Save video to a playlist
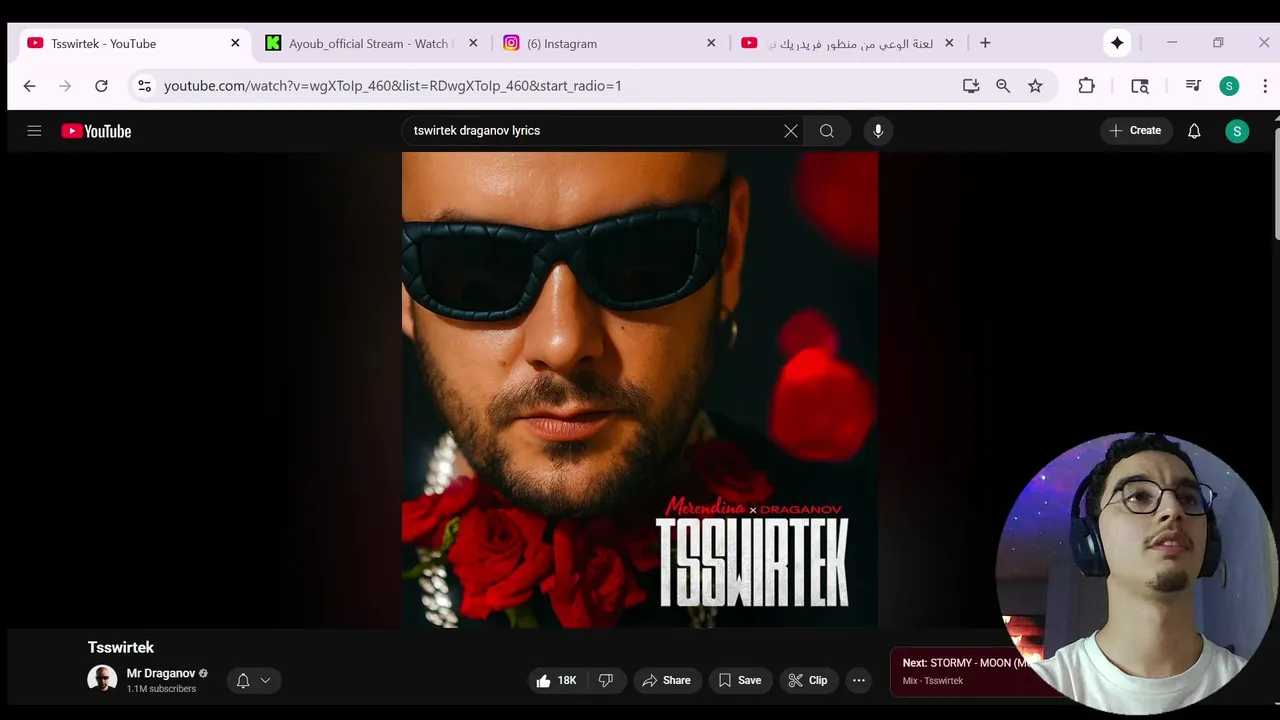Viewport: 1280px width, 720px height. point(740,680)
